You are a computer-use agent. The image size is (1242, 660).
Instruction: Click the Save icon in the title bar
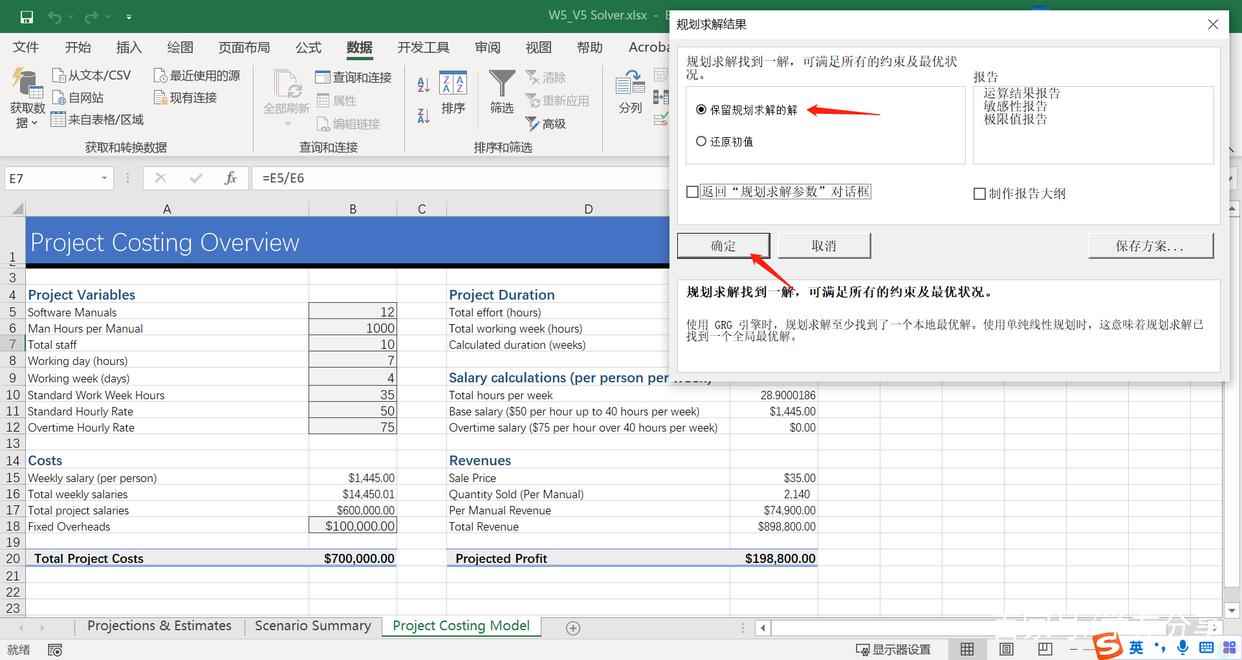26,17
